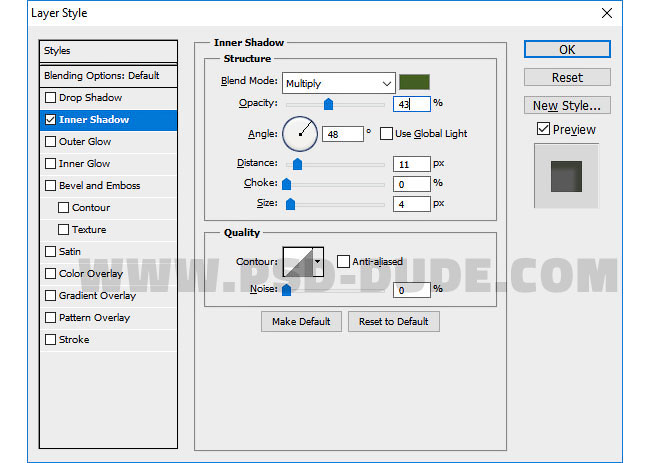This screenshot has height=463, width=650.
Task: Open the dark green shadow color swatch
Action: (x=414, y=82)
